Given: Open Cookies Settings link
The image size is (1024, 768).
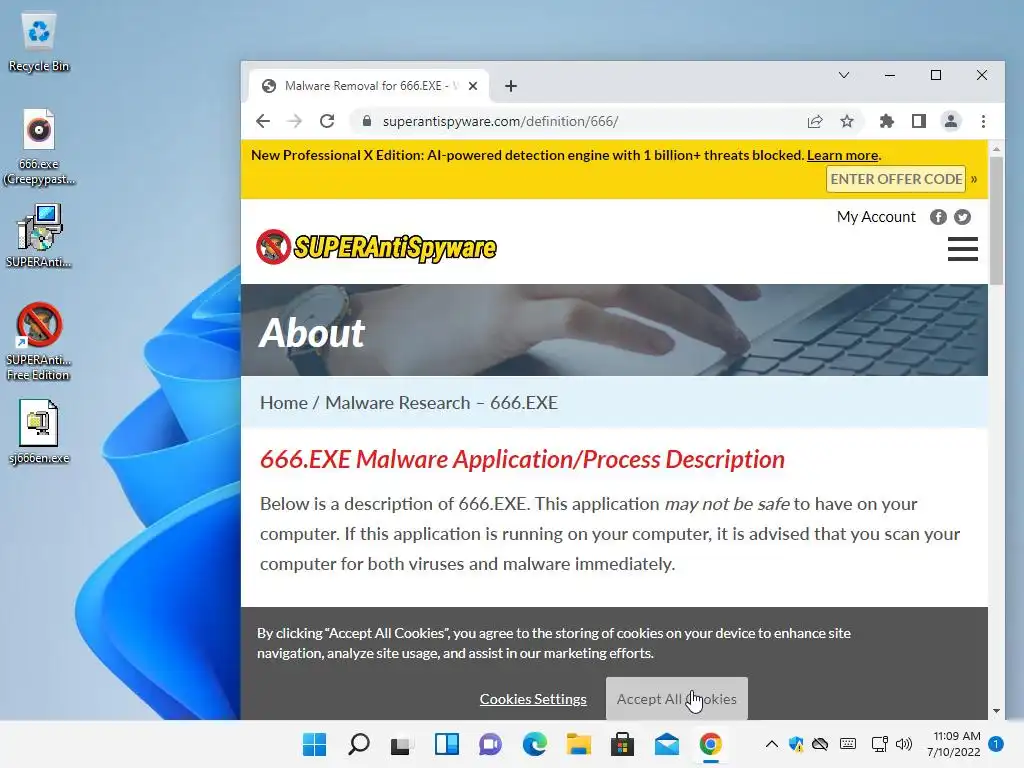Looking at the screenshot, I should point(533,699).
